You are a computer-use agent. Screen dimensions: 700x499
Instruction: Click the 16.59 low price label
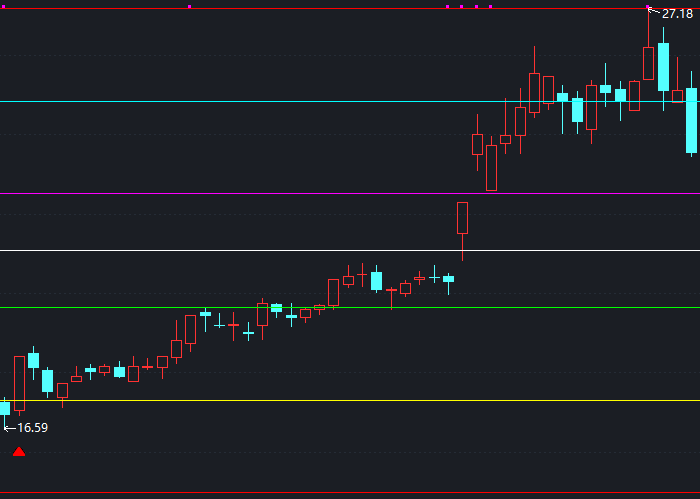[32, 428]
